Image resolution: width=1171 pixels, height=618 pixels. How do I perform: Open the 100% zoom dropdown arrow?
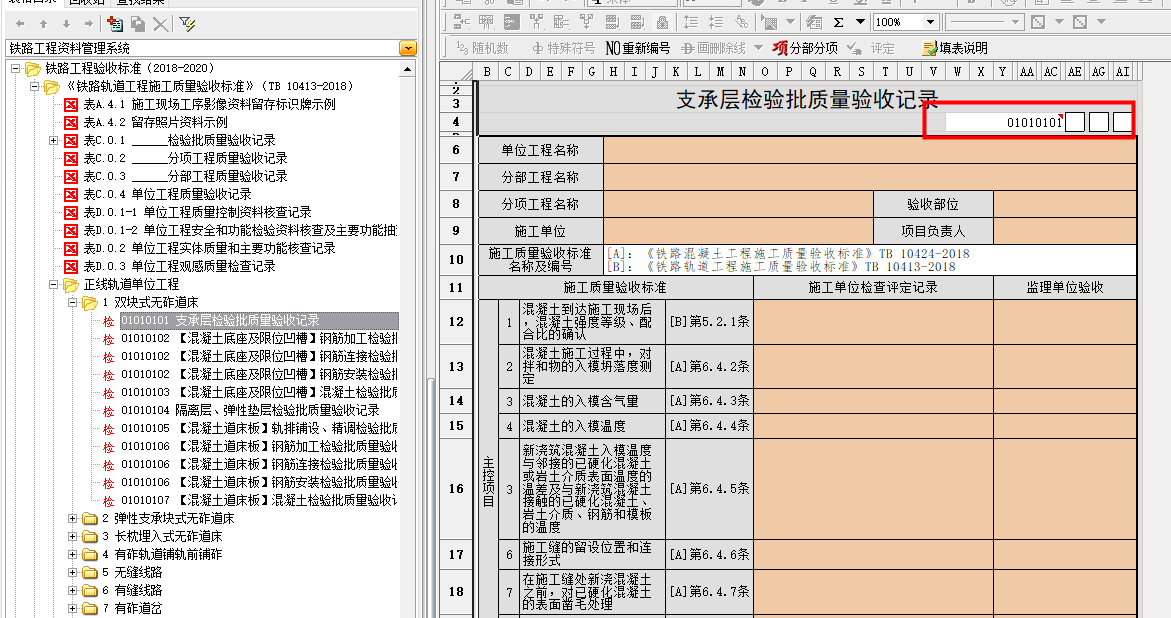point(930,22)
